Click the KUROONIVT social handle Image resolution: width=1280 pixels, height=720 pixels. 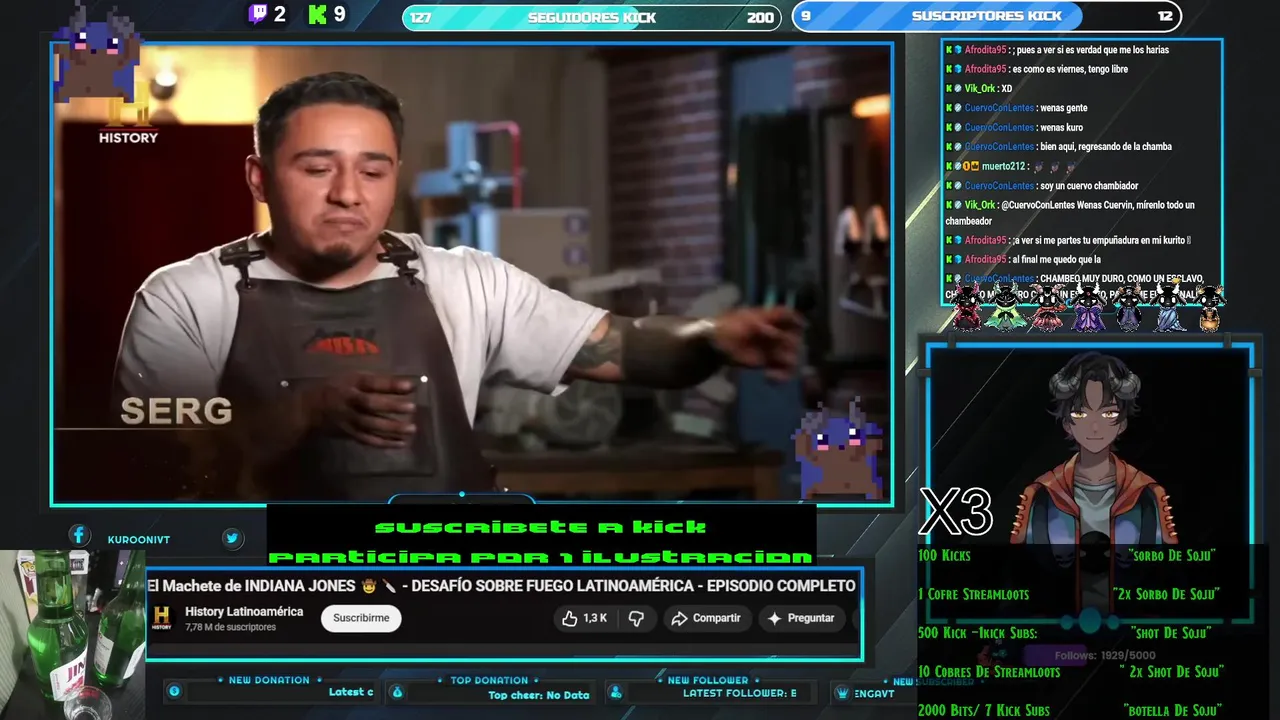click(x=138, y=539)
